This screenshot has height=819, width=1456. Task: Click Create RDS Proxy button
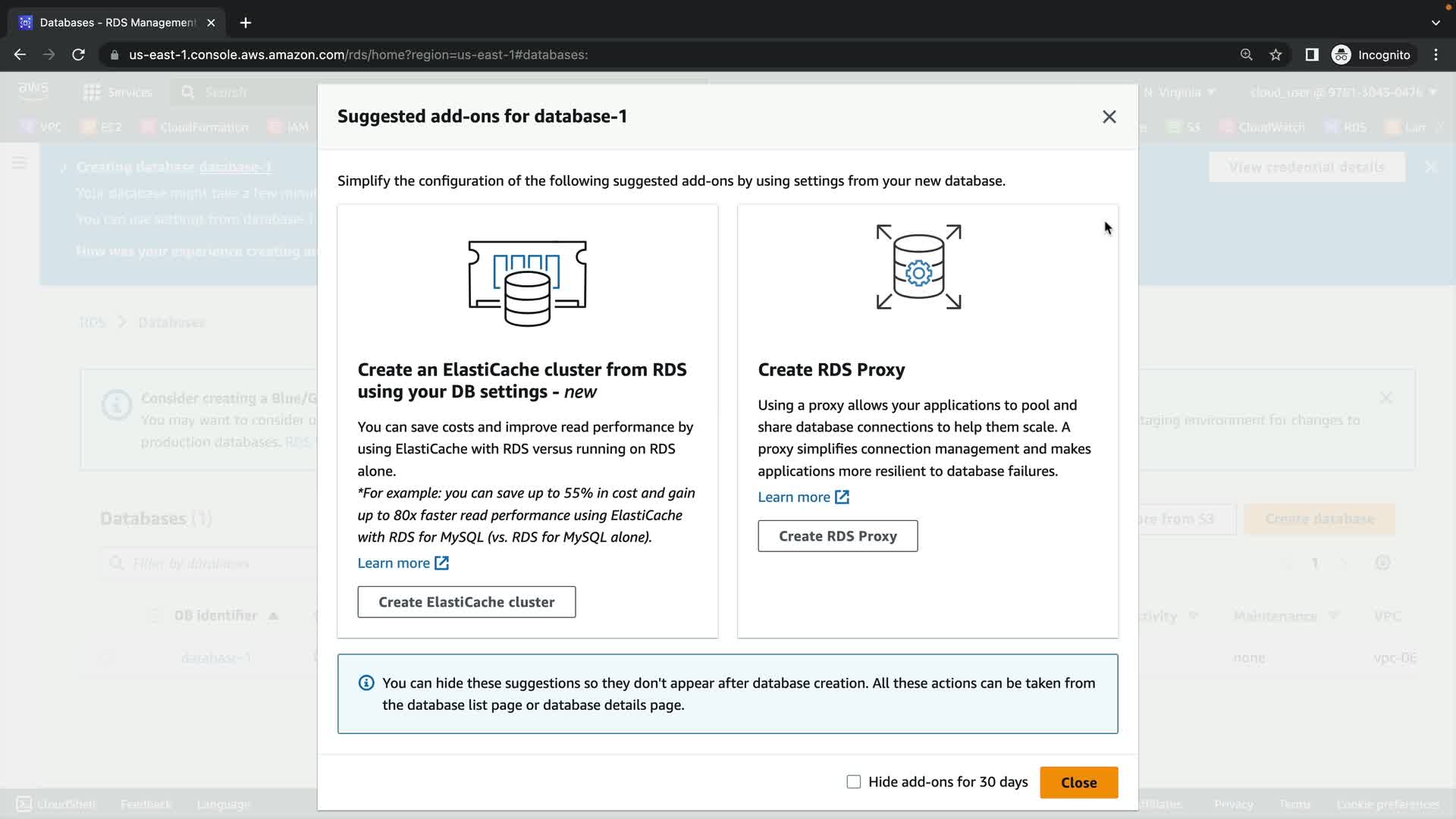tap(837, 536)
